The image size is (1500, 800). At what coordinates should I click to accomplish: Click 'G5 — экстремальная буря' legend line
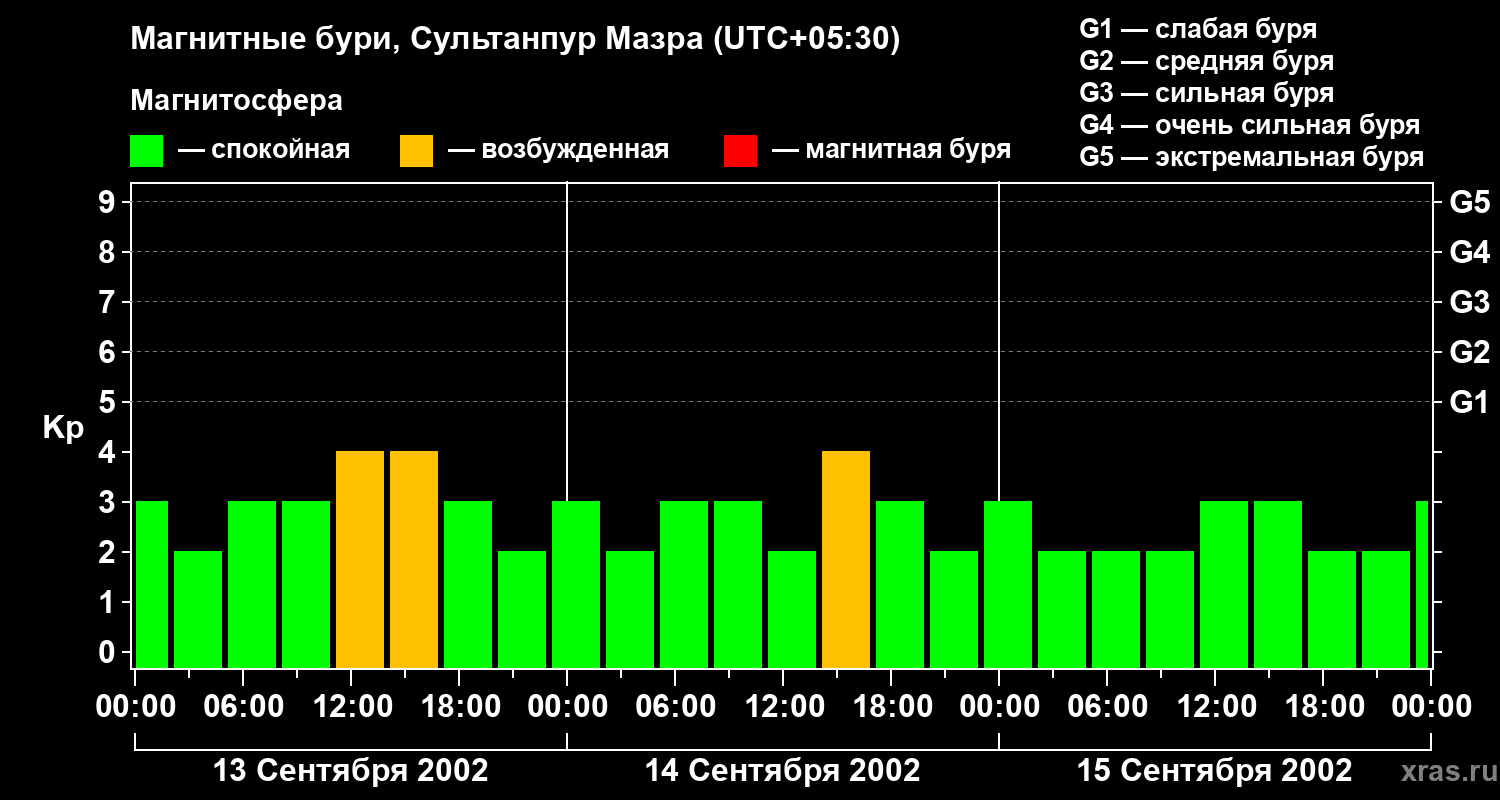(1251, 157)
